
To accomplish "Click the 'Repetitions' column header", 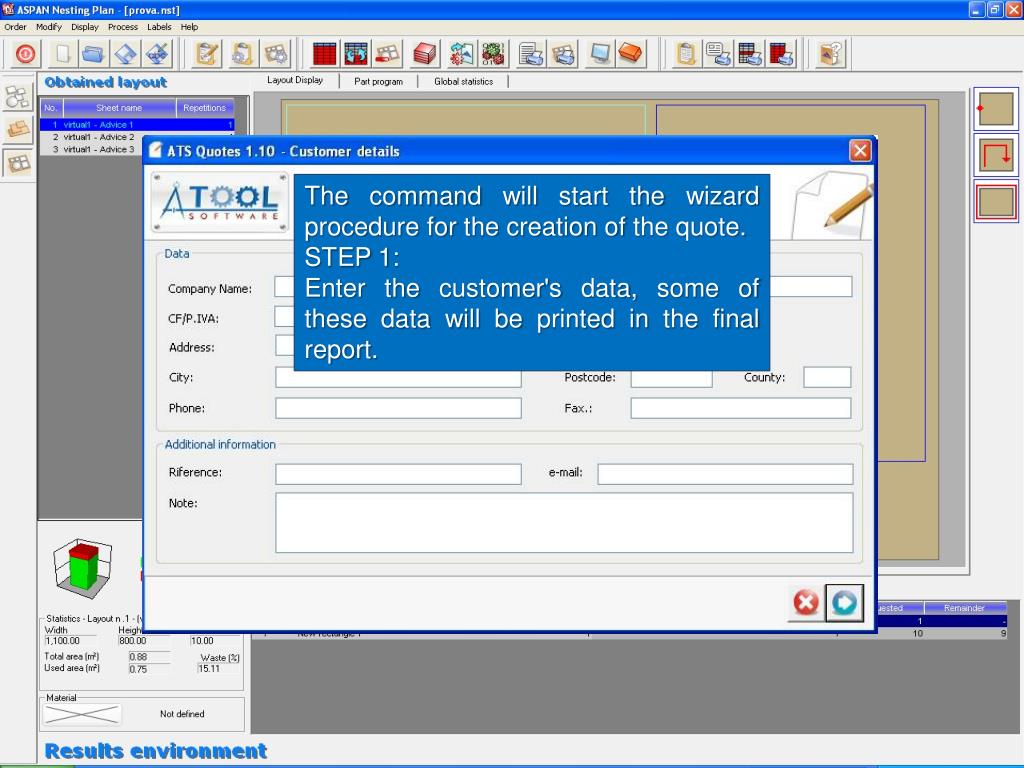I will pyautogui.click(x=204, y=108).
